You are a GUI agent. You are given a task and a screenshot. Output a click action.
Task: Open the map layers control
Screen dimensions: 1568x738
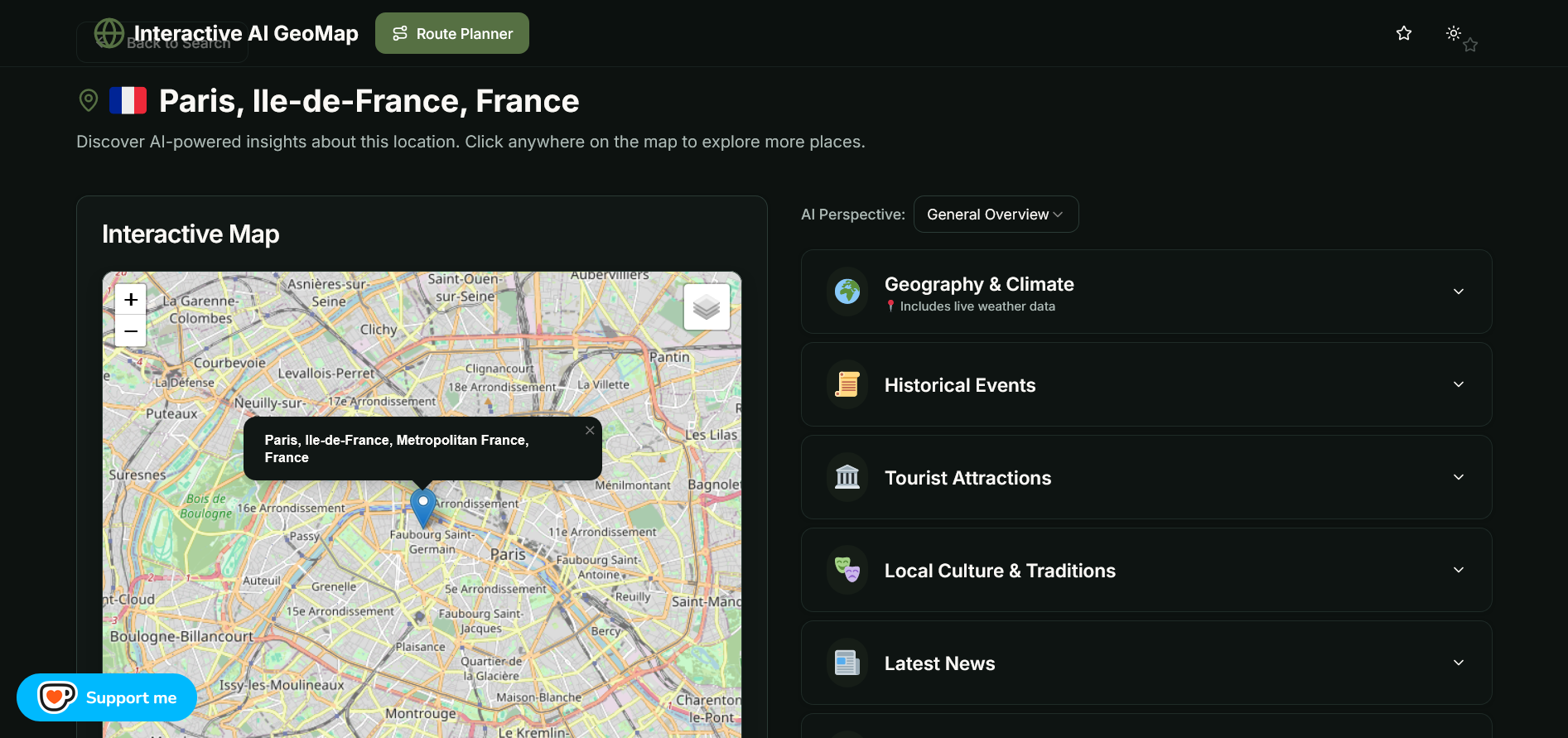pos(707,307)
